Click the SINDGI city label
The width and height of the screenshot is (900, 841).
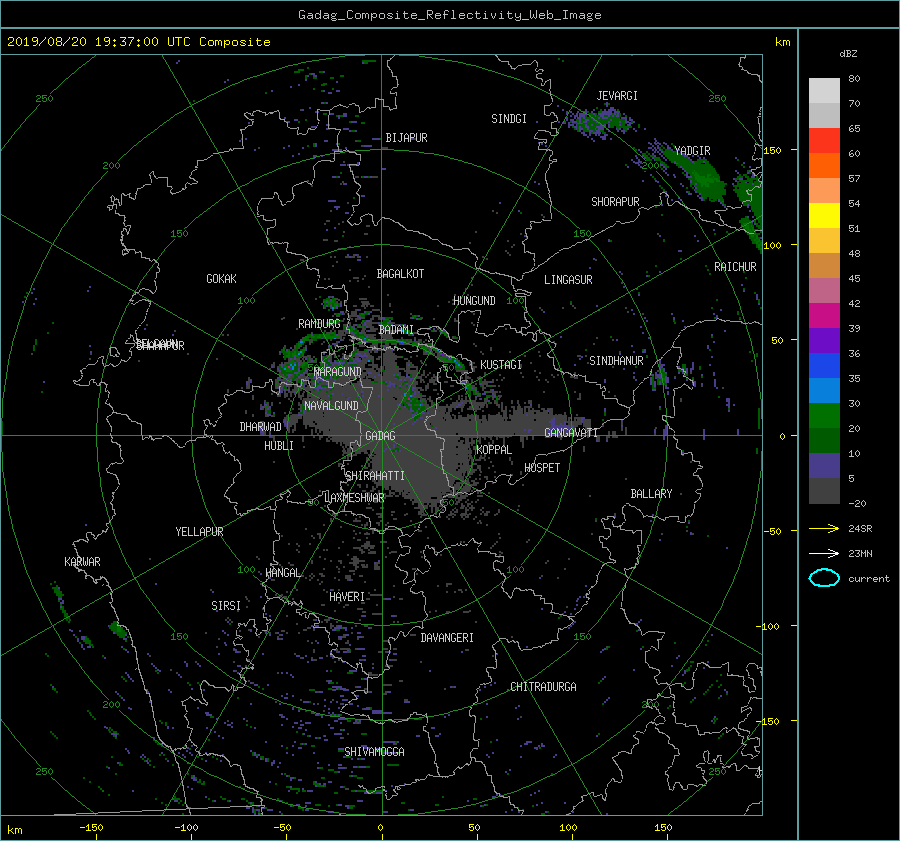(x=509, y=119)
